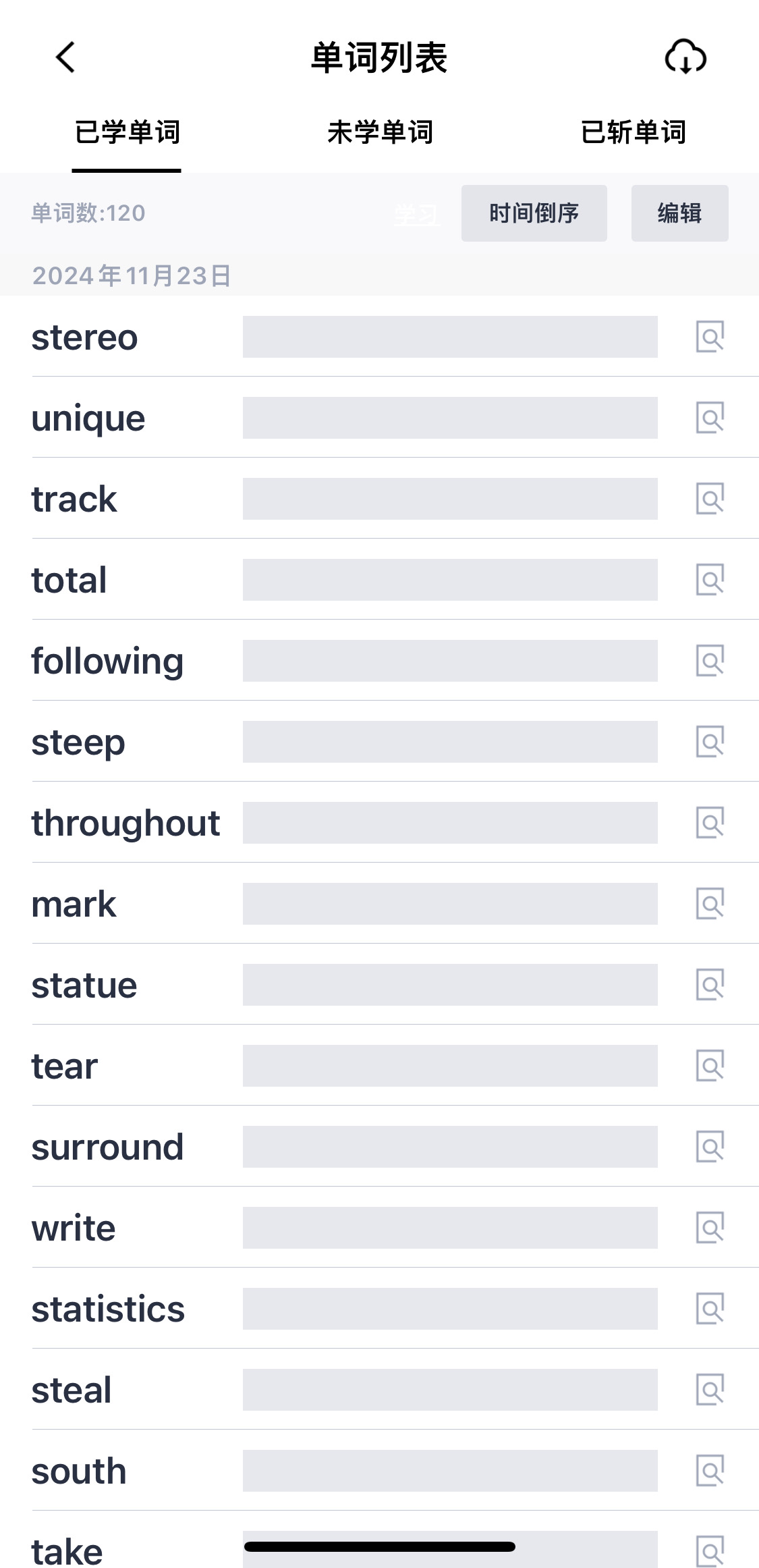Switch to the 未学单词 tab

pyautogui.click(x=380, y=132)
